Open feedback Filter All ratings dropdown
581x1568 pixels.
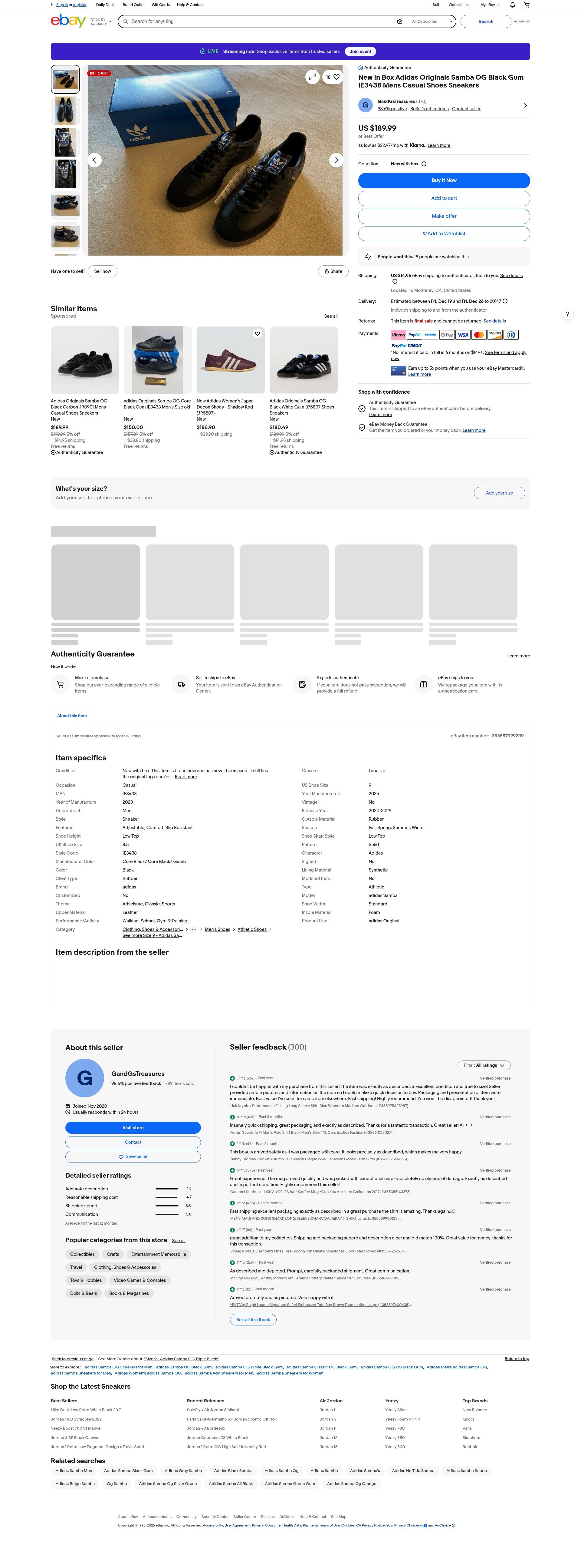click(x=484, y=1065)
